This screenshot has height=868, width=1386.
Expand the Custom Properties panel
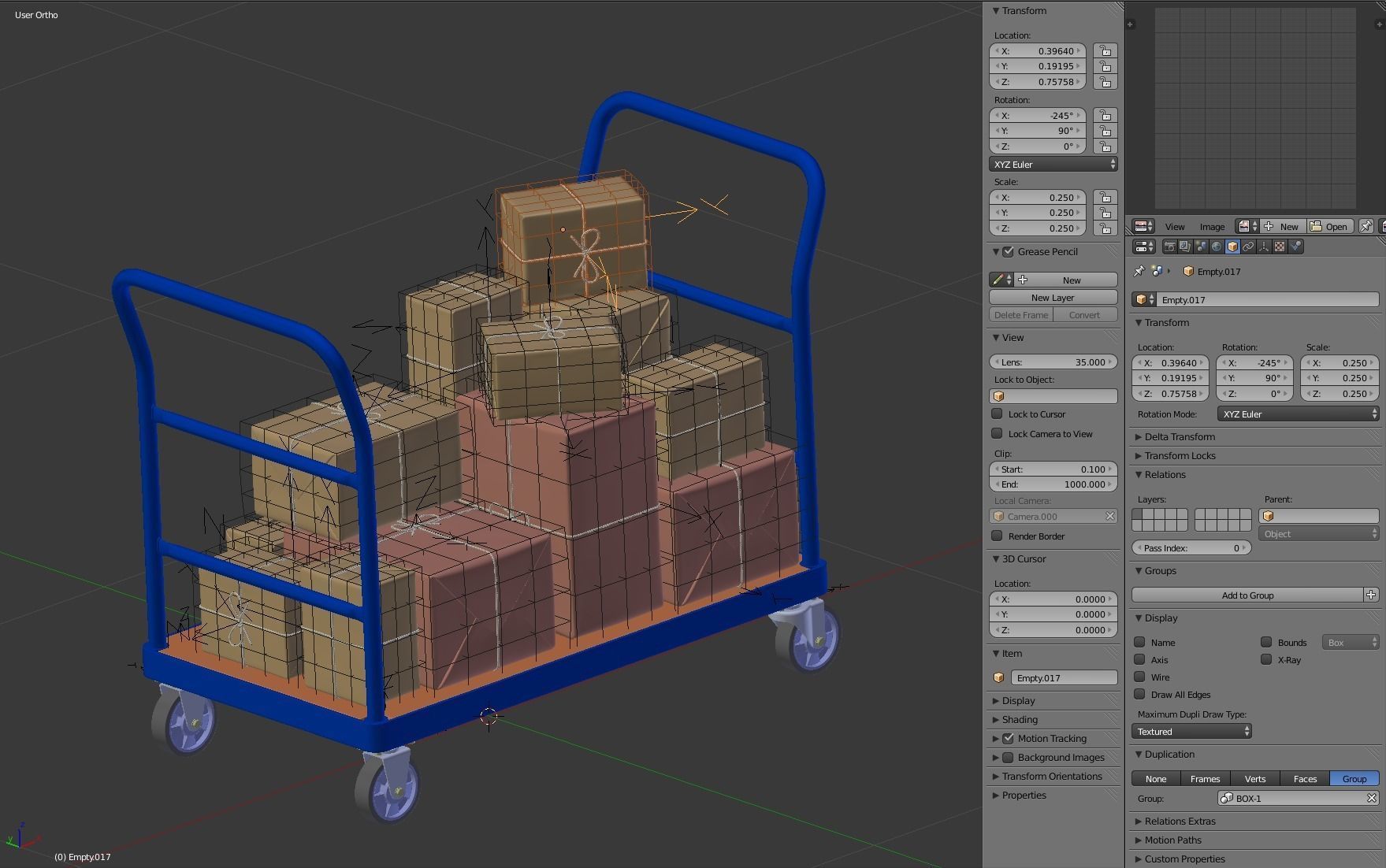(x=1183, y=859)
